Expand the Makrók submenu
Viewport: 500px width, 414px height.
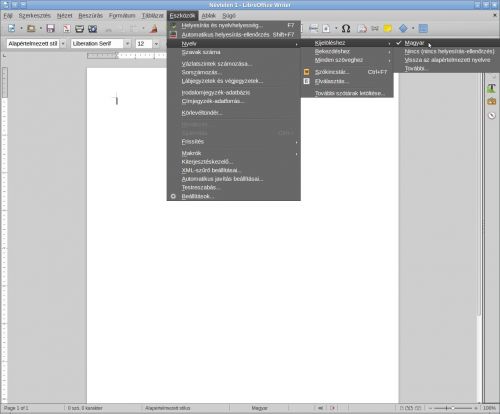point(234,153)
